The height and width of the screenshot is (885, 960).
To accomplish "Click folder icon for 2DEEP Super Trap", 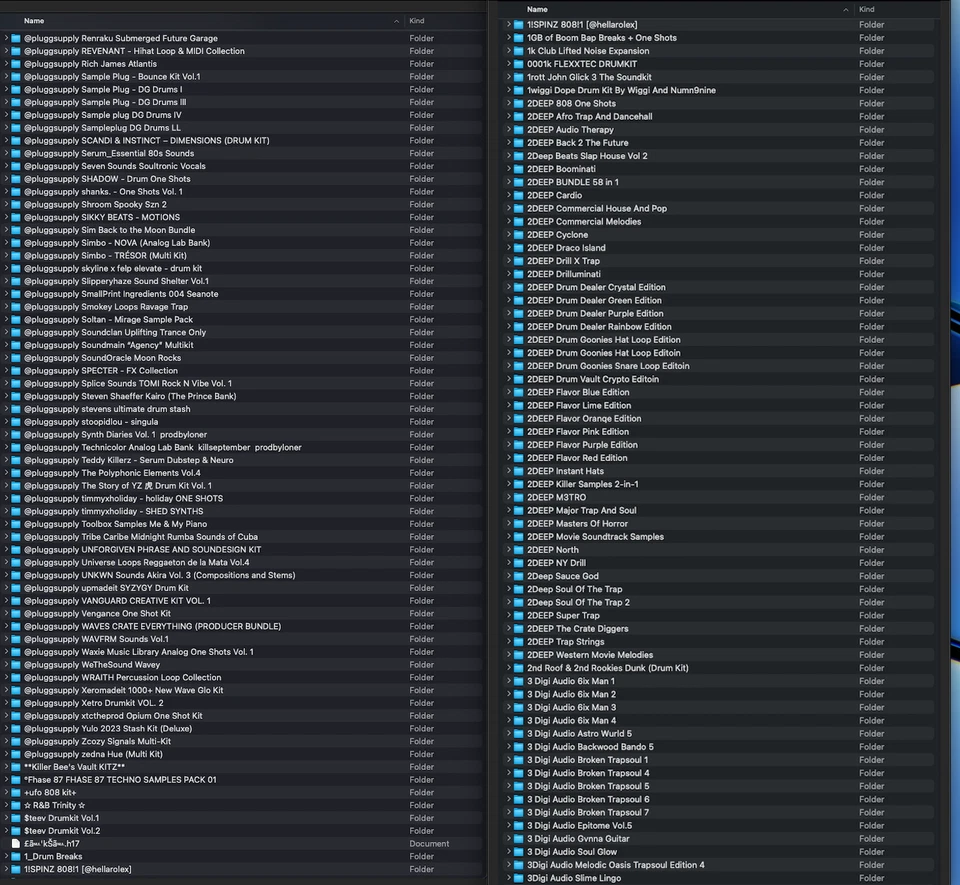I will coord(519,616).
